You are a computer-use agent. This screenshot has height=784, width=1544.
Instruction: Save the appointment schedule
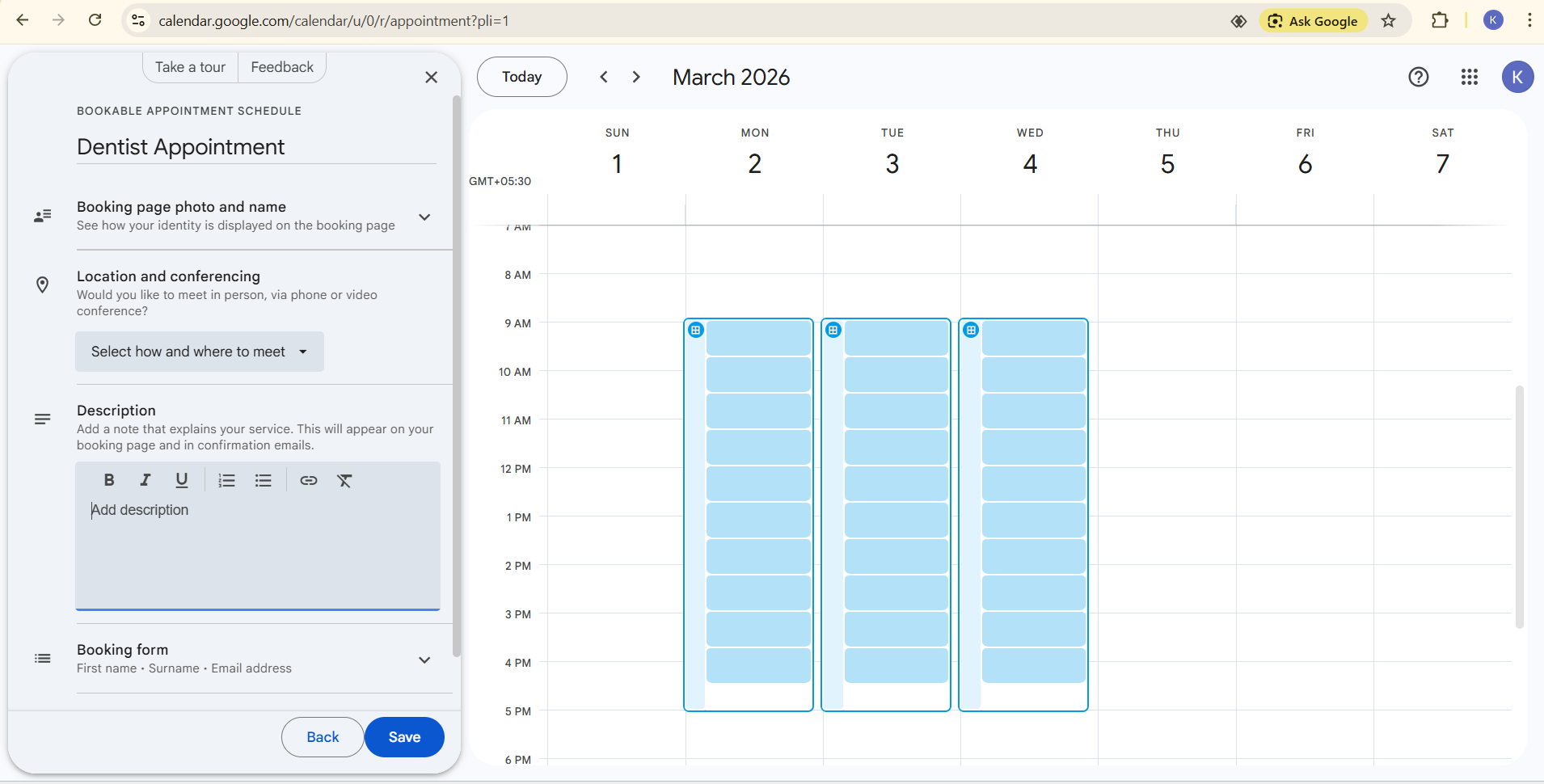point(404,737)
